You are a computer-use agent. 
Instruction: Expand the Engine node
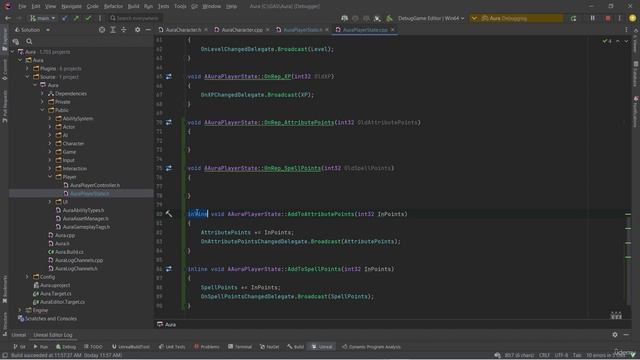coord(20,310)
